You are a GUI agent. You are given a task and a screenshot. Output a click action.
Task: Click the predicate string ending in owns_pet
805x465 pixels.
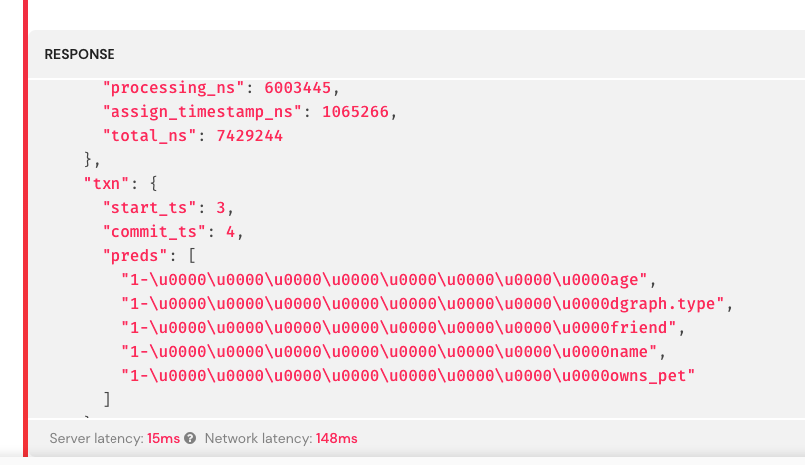[408, 376]
